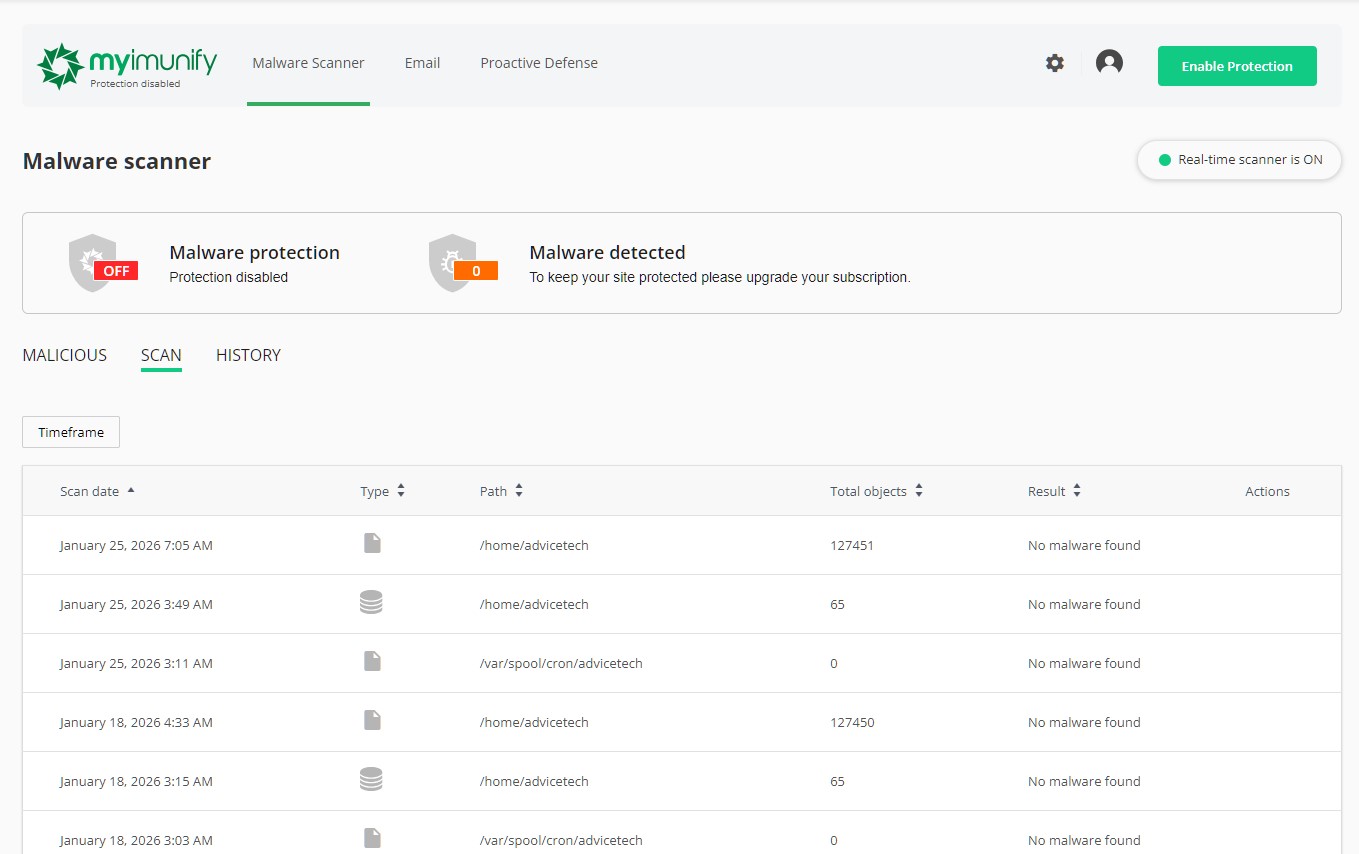1359x854 pixels.
Task: Open the Proactive Defense menu item
Action: pos(539,63)
